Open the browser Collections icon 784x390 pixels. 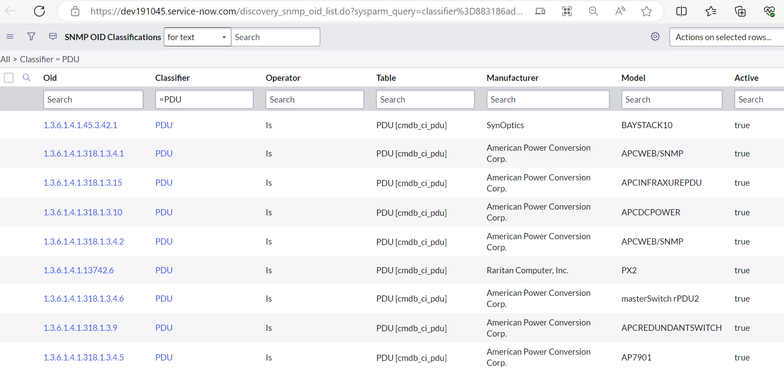[740, 11]
